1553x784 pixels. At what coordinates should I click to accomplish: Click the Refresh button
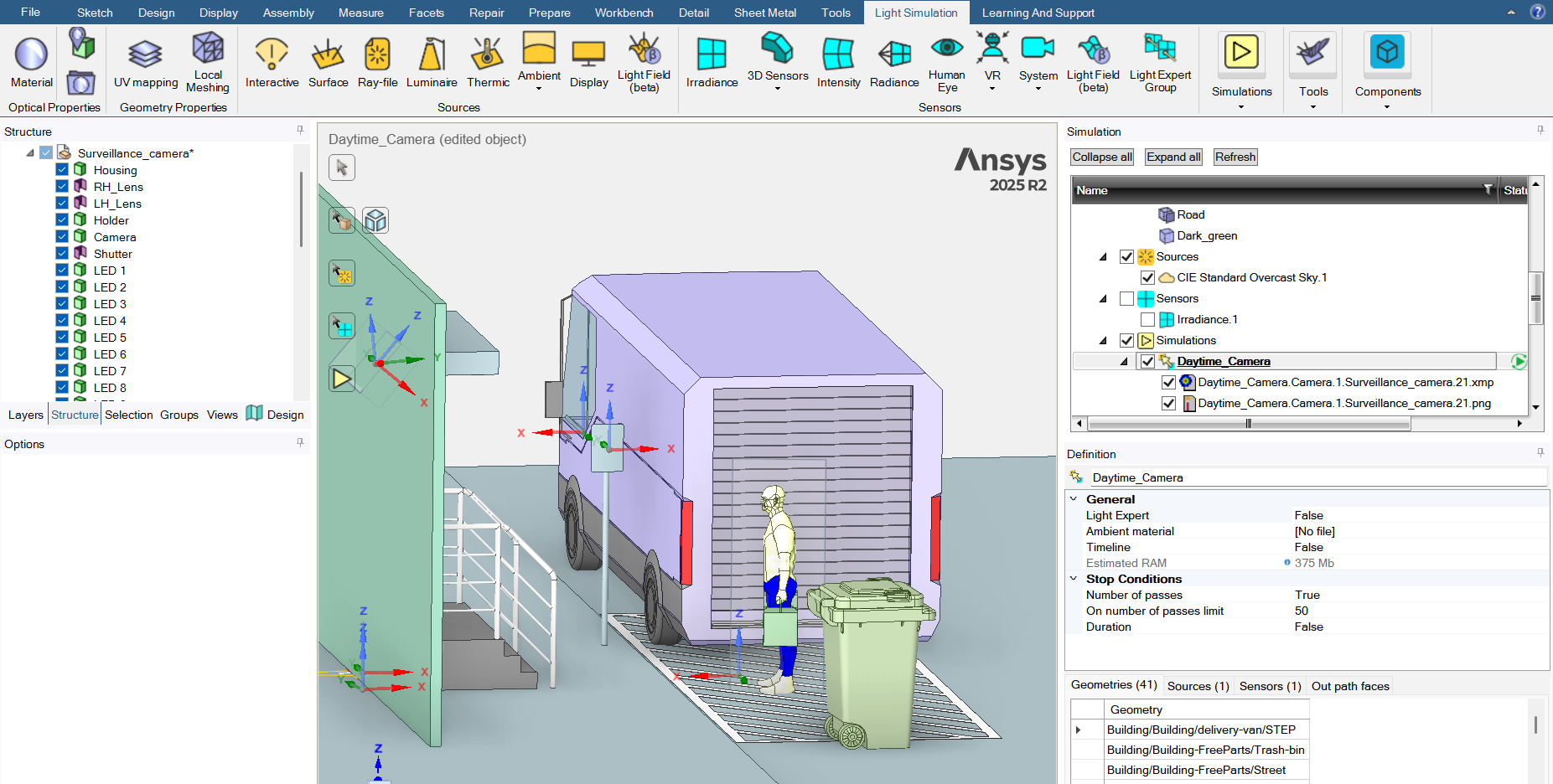[1235, 157]
